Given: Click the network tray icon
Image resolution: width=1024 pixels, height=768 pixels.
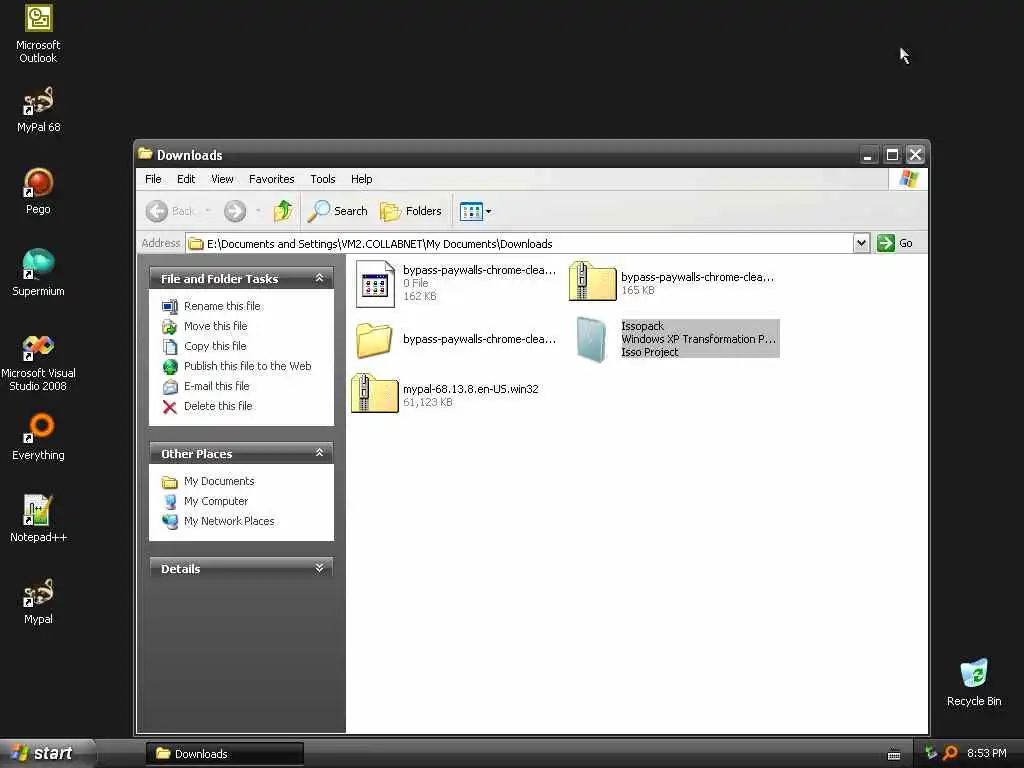Looking at the screenshot, I should [931, 753].
